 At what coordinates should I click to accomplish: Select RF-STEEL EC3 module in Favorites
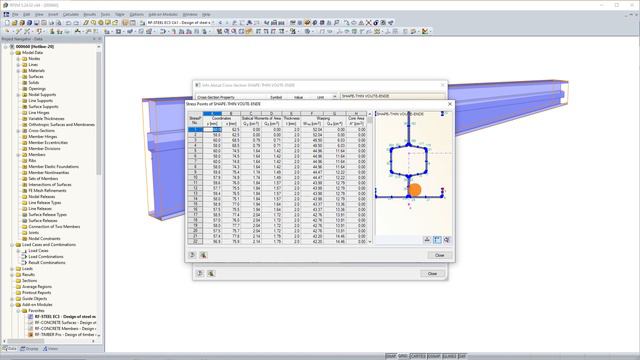click(x=65, y=317)
